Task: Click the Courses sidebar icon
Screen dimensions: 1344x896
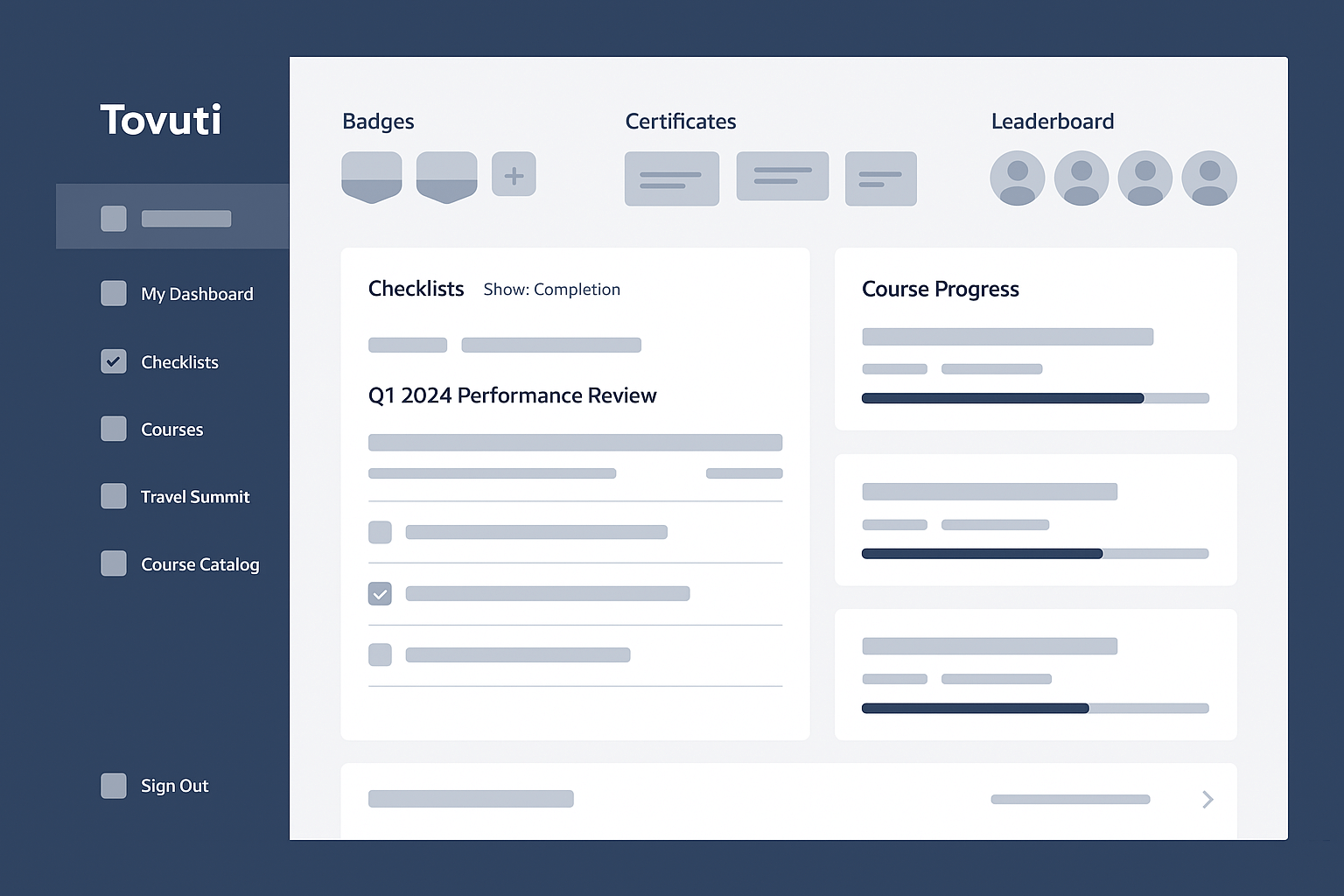Action: [114, 429]
